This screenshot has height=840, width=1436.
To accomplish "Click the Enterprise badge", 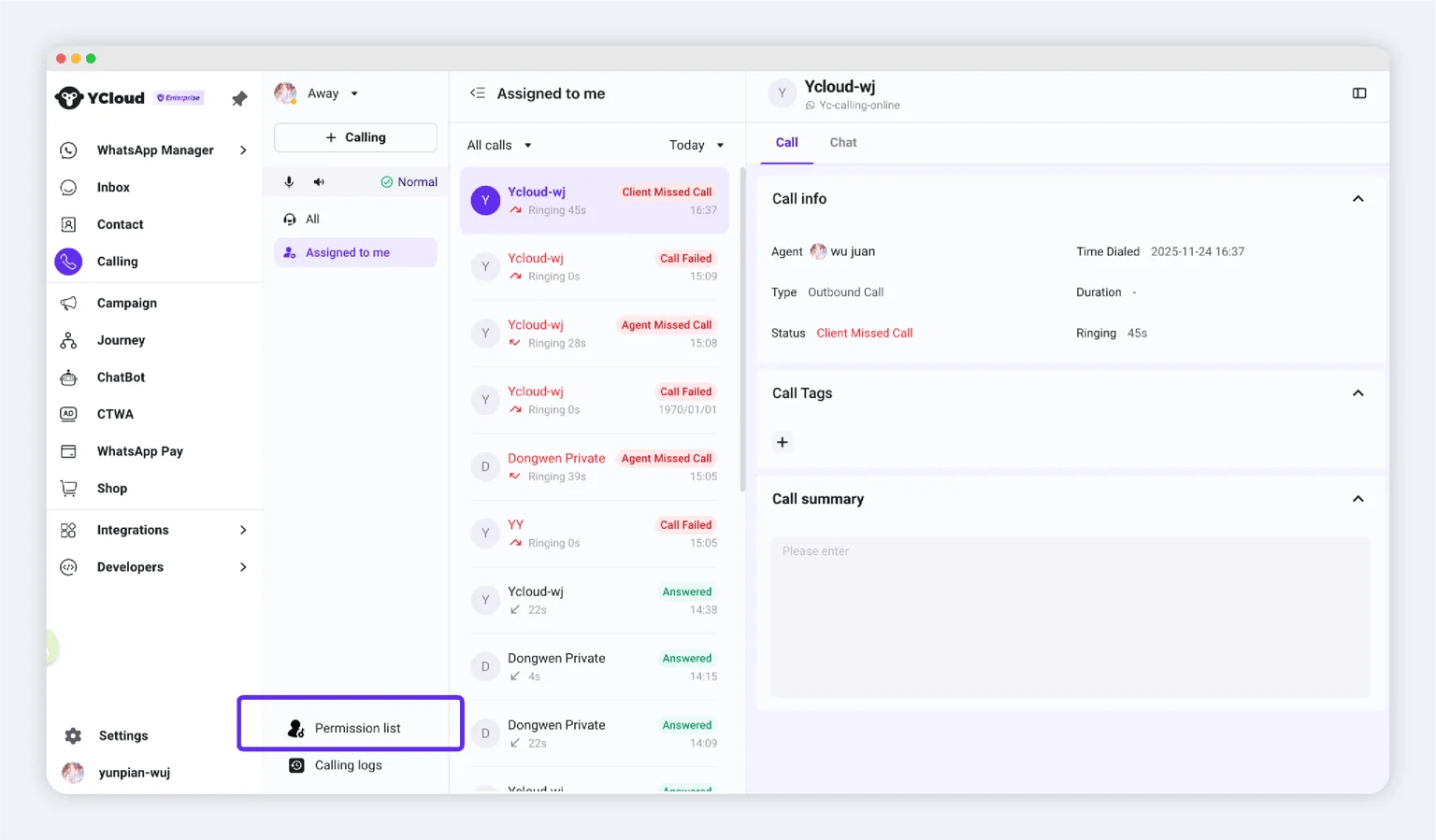I will tap(179, 98).
